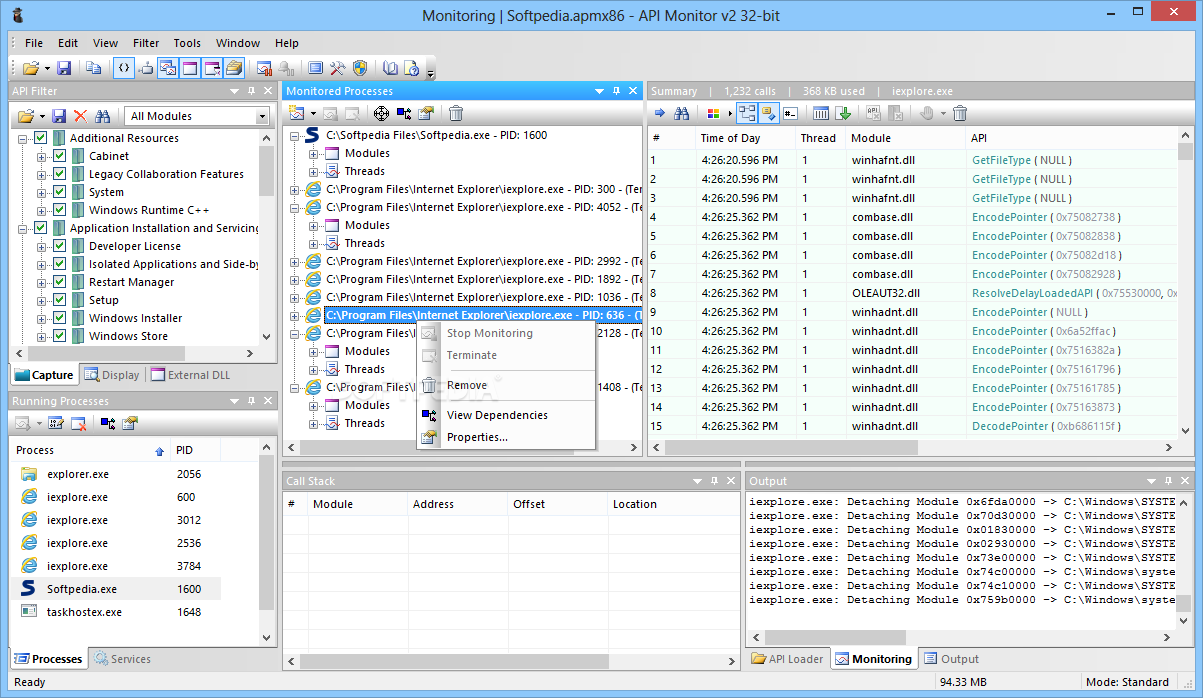Toggle the Setup checkbox
The width and height of the screenshot is (1203, 698).
[x=59, y=300]
